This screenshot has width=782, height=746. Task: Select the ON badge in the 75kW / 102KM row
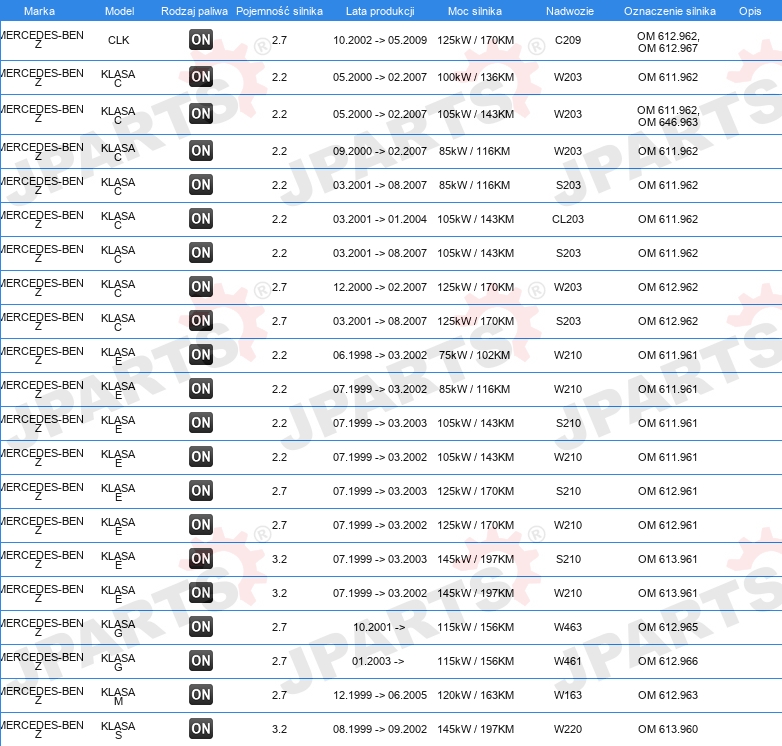point(201,355)
